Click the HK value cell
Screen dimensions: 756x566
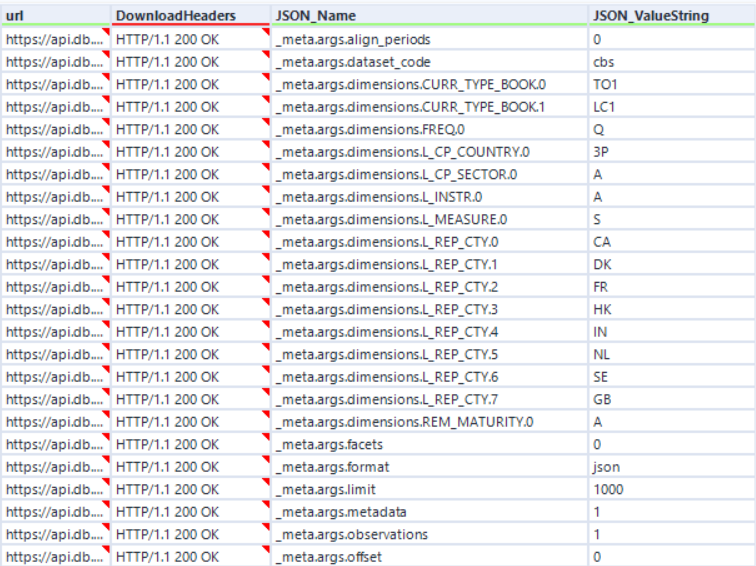[x=673, y=309]
